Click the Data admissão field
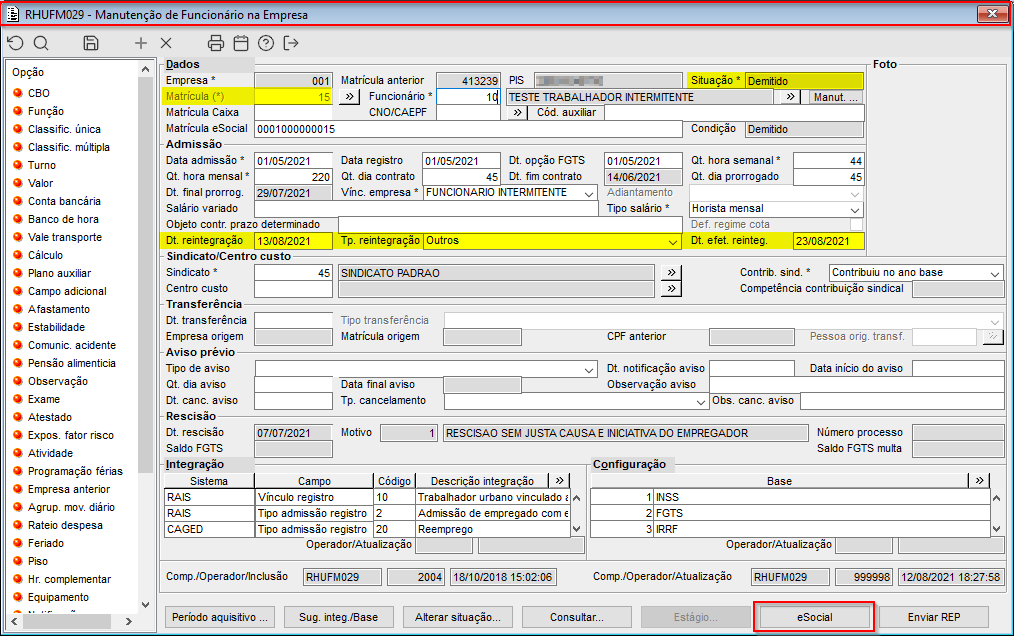Image resolution: width=1014 pixels, height=636 pixels. tap(294, 161)
